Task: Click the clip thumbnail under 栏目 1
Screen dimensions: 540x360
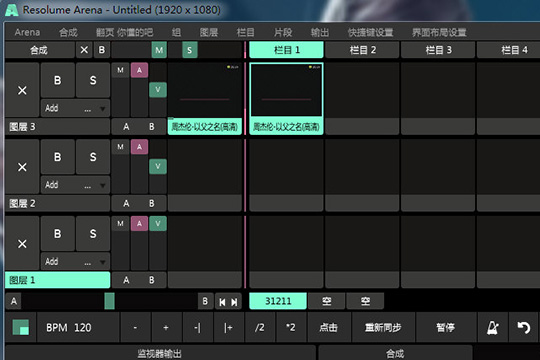Action: tap(287, 90)
